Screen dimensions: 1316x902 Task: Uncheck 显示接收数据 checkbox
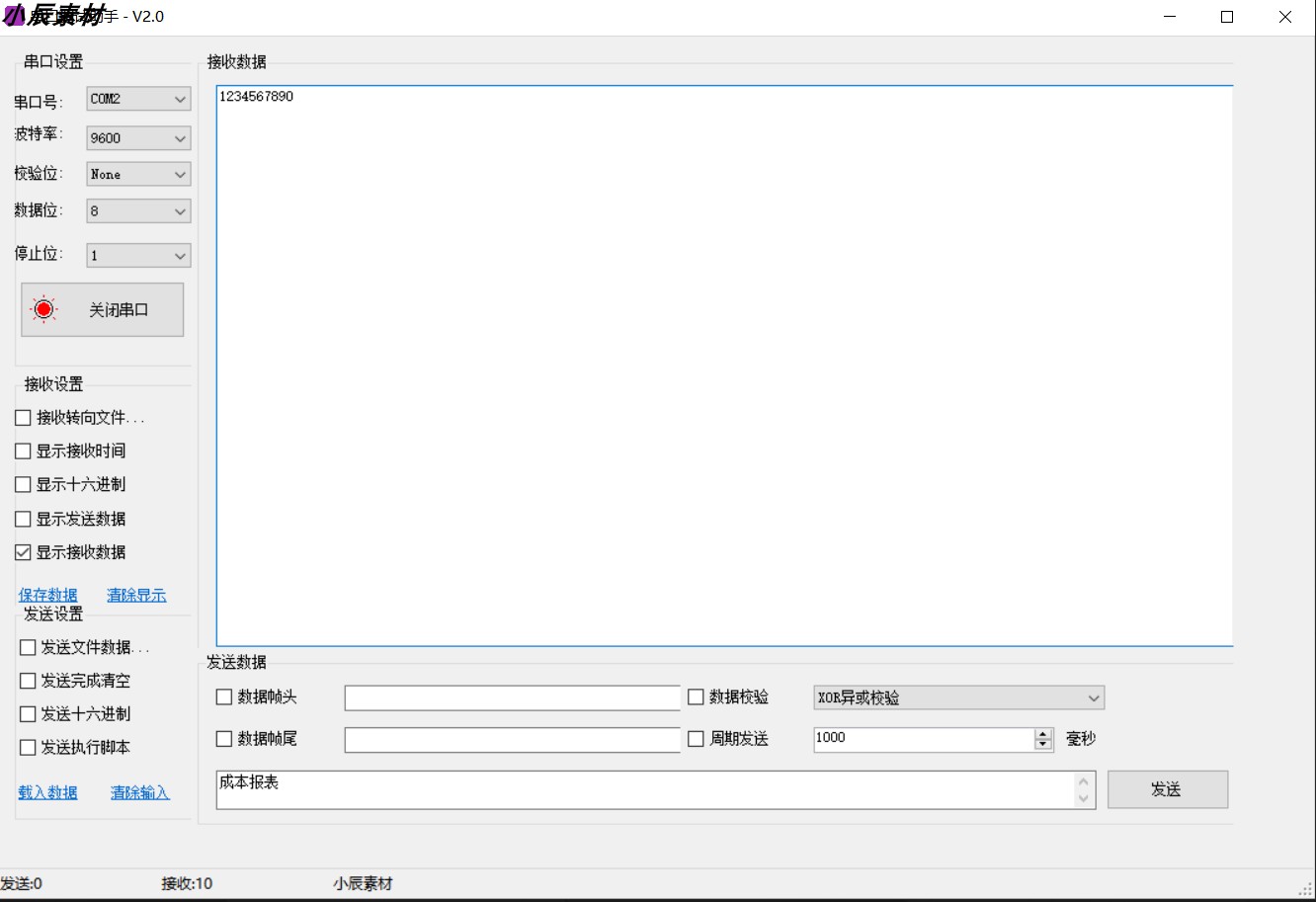click(x=23, y=552)
